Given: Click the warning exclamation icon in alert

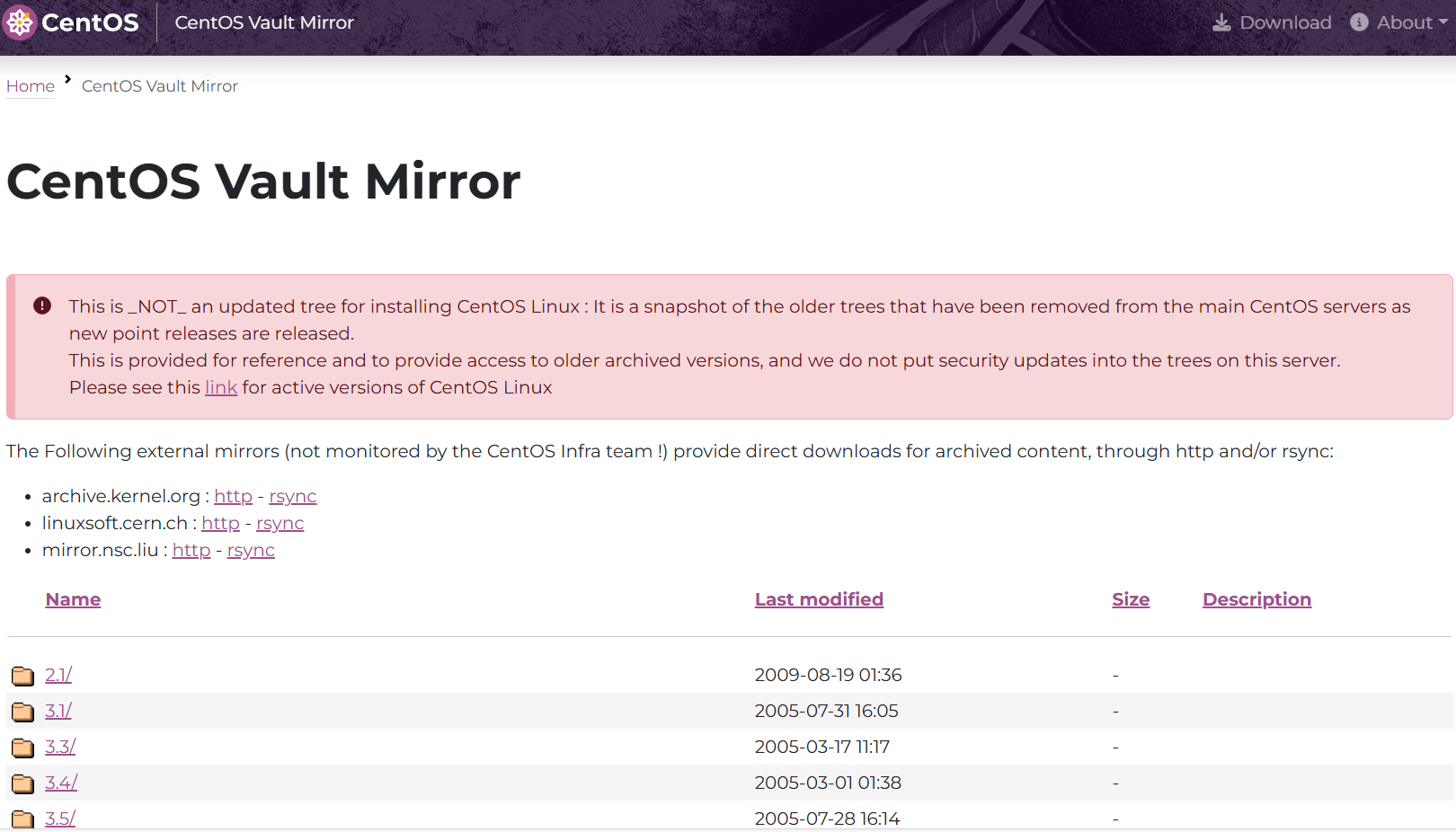Looking at the screenshot, I should click(42, 305).
